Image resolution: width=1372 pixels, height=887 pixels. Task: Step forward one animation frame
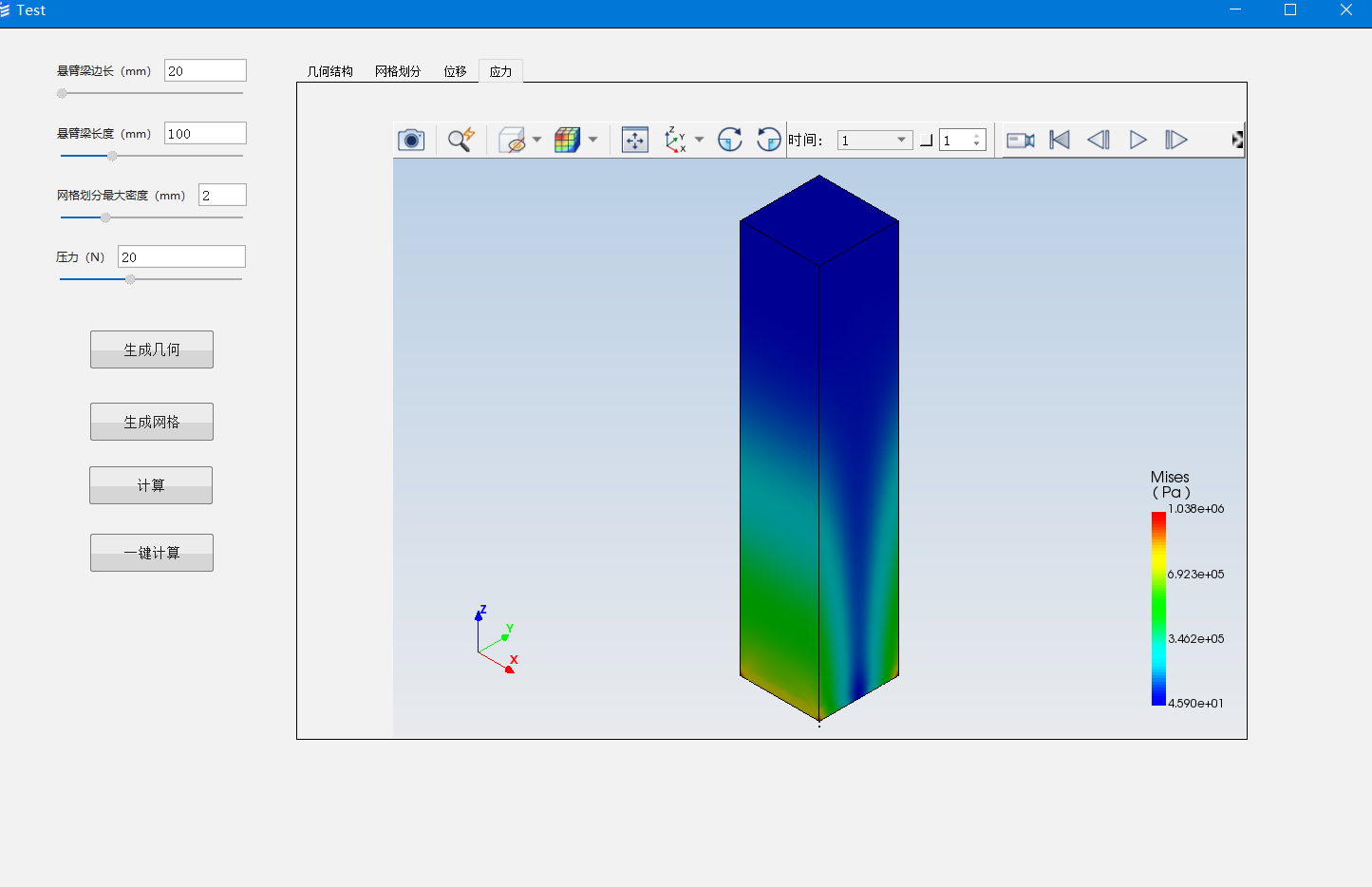coord(1176,140)
